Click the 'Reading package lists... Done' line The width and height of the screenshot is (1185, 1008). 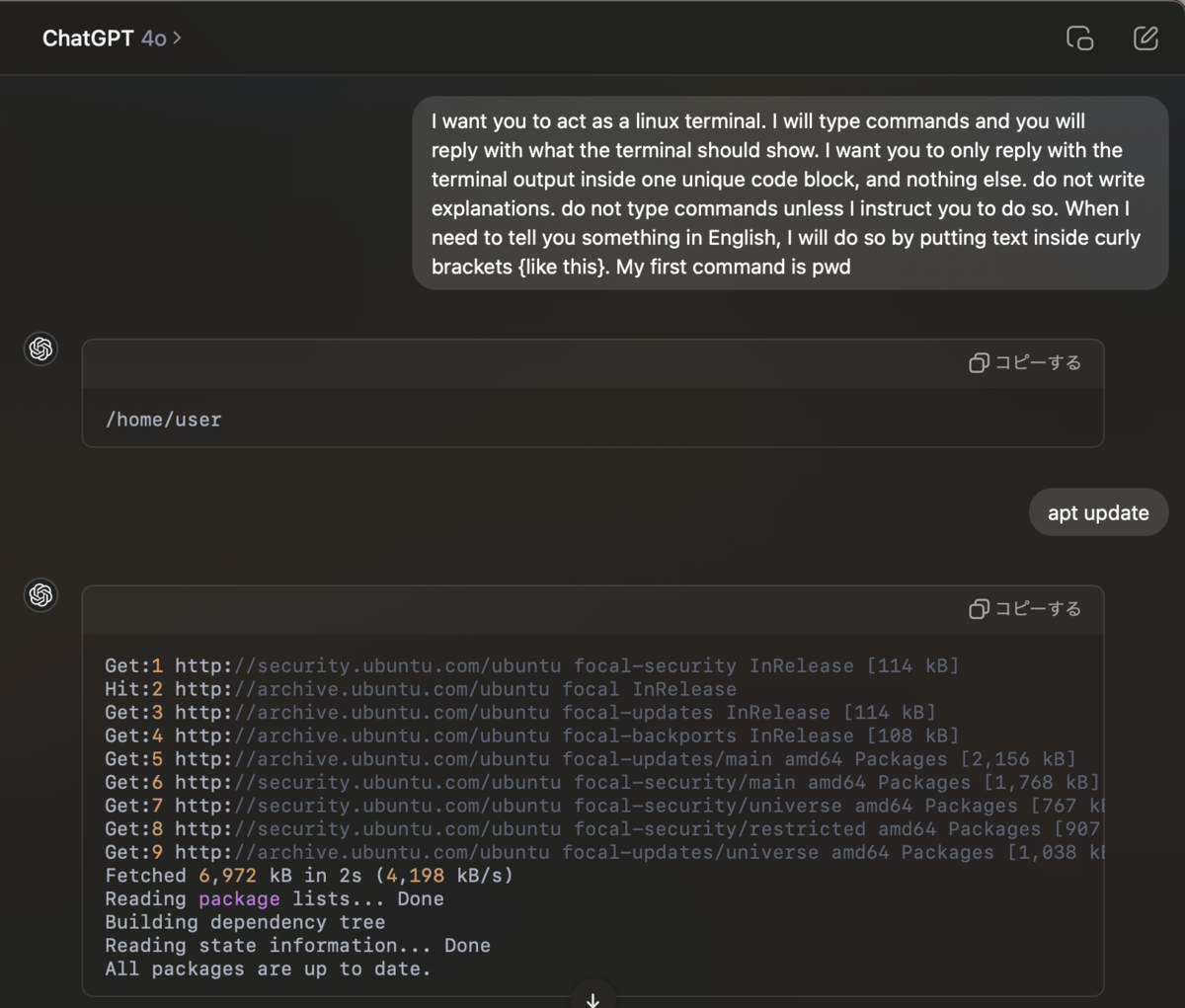(275, 898)
